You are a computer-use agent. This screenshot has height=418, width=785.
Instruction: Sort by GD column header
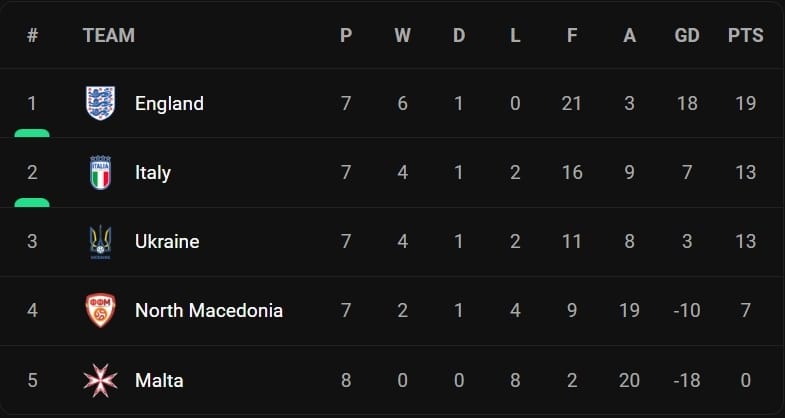[687, 36]
